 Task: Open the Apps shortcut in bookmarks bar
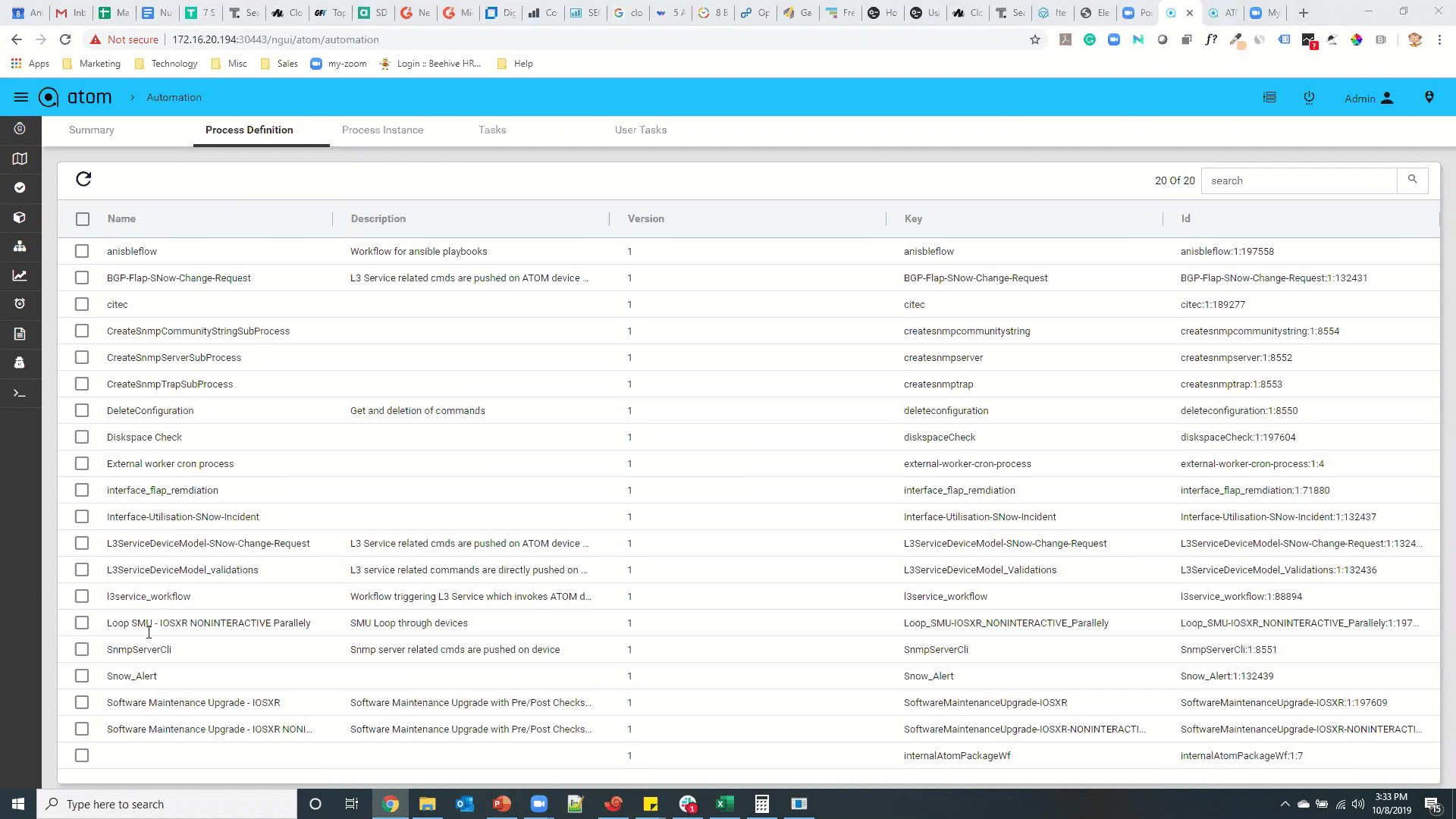click(30, 64)
